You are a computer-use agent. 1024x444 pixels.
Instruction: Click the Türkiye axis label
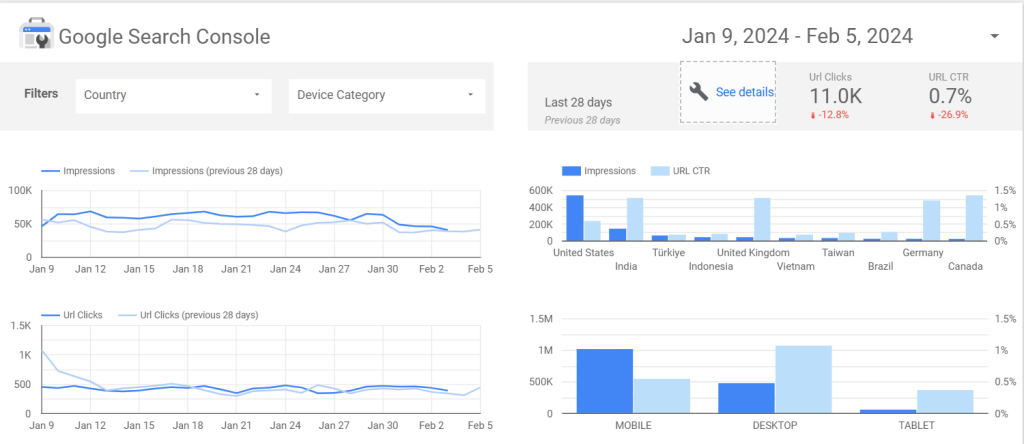pos(668,253)
